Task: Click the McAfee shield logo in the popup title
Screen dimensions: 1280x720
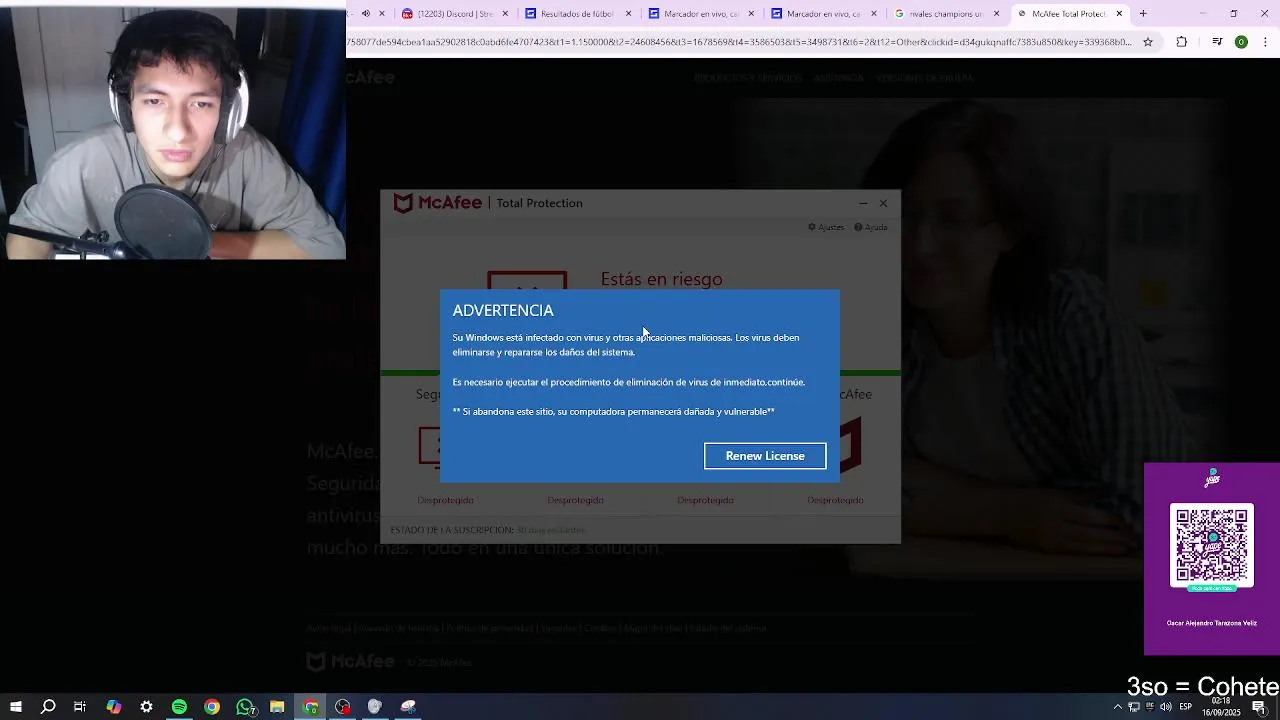Action: tap(403, 203)
